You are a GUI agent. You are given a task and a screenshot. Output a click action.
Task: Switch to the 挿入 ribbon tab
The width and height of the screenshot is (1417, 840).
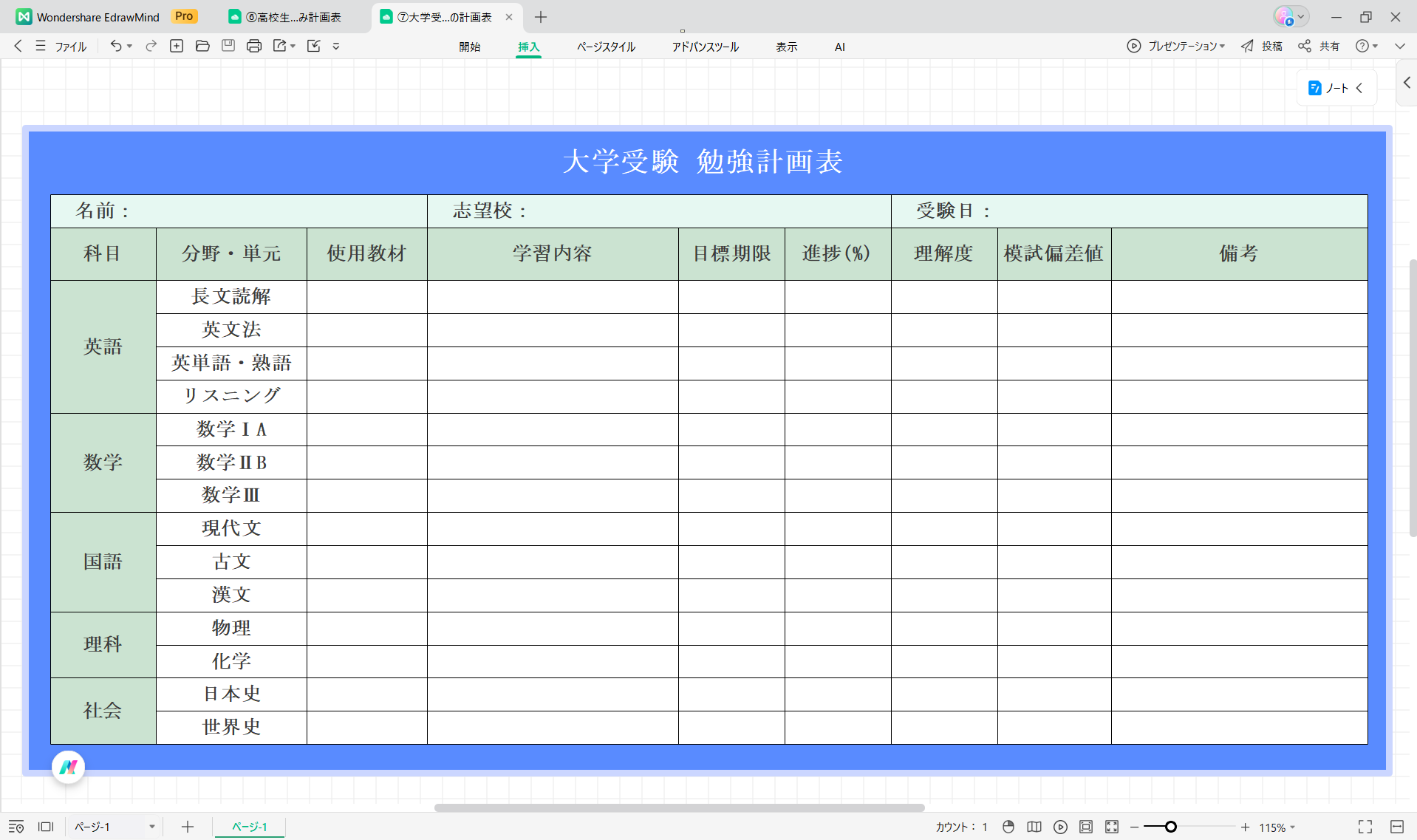pos(528,46)
